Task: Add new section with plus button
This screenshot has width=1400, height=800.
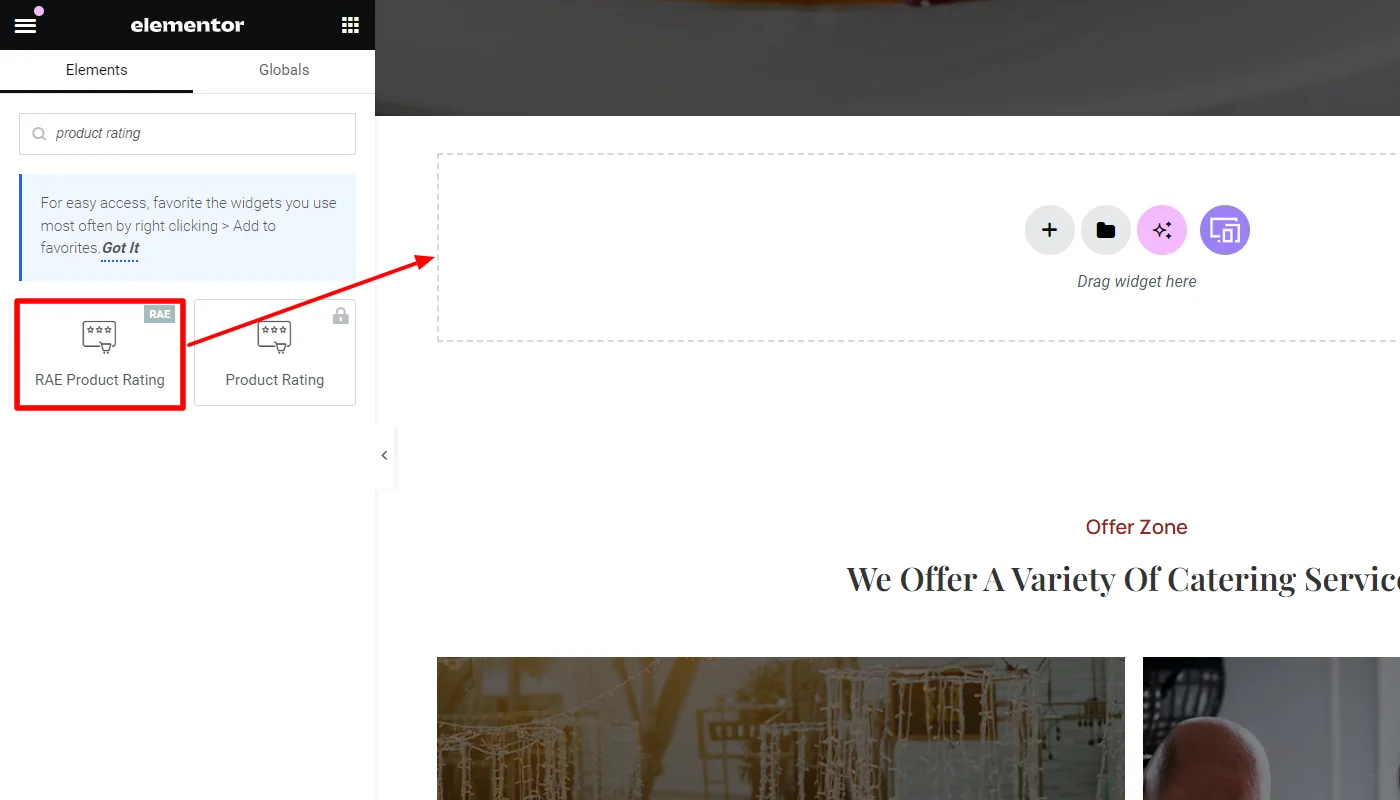Action: tap(1050, 230)
